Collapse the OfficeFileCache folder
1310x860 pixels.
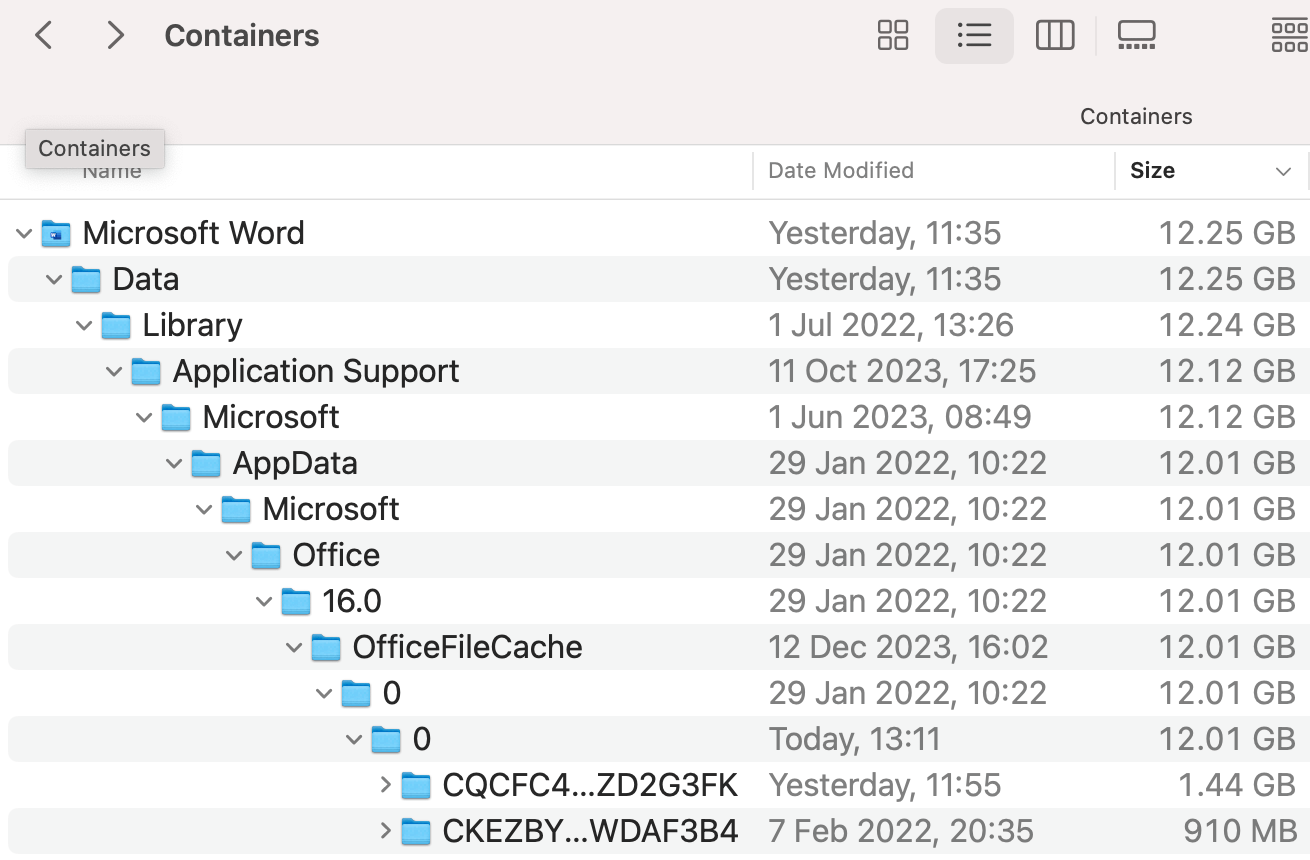pyautogui.click(x=294, y=648)
